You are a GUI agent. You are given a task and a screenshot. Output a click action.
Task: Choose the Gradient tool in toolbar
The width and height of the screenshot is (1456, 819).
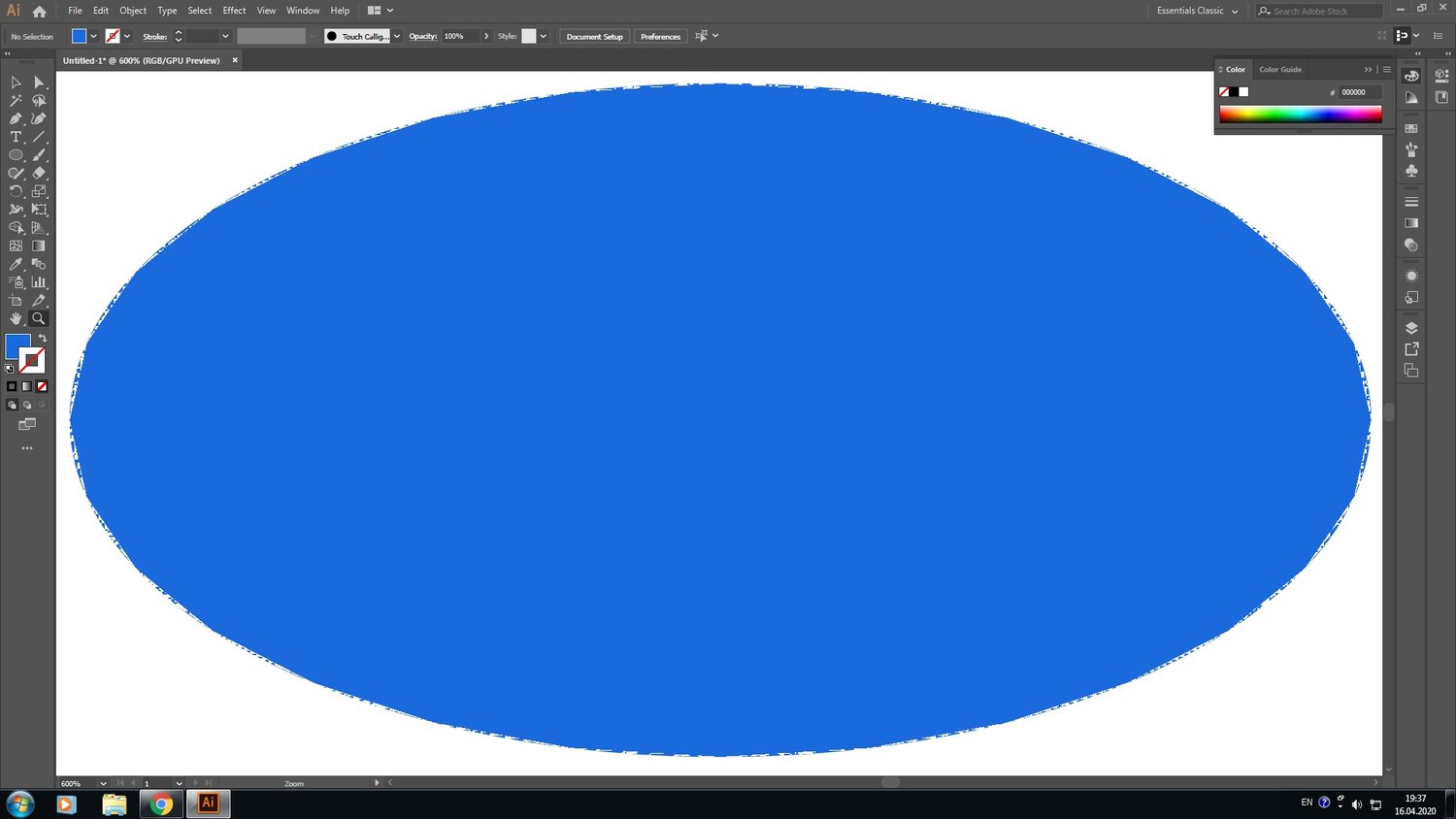pyautogui.click(x=39, y=246)
